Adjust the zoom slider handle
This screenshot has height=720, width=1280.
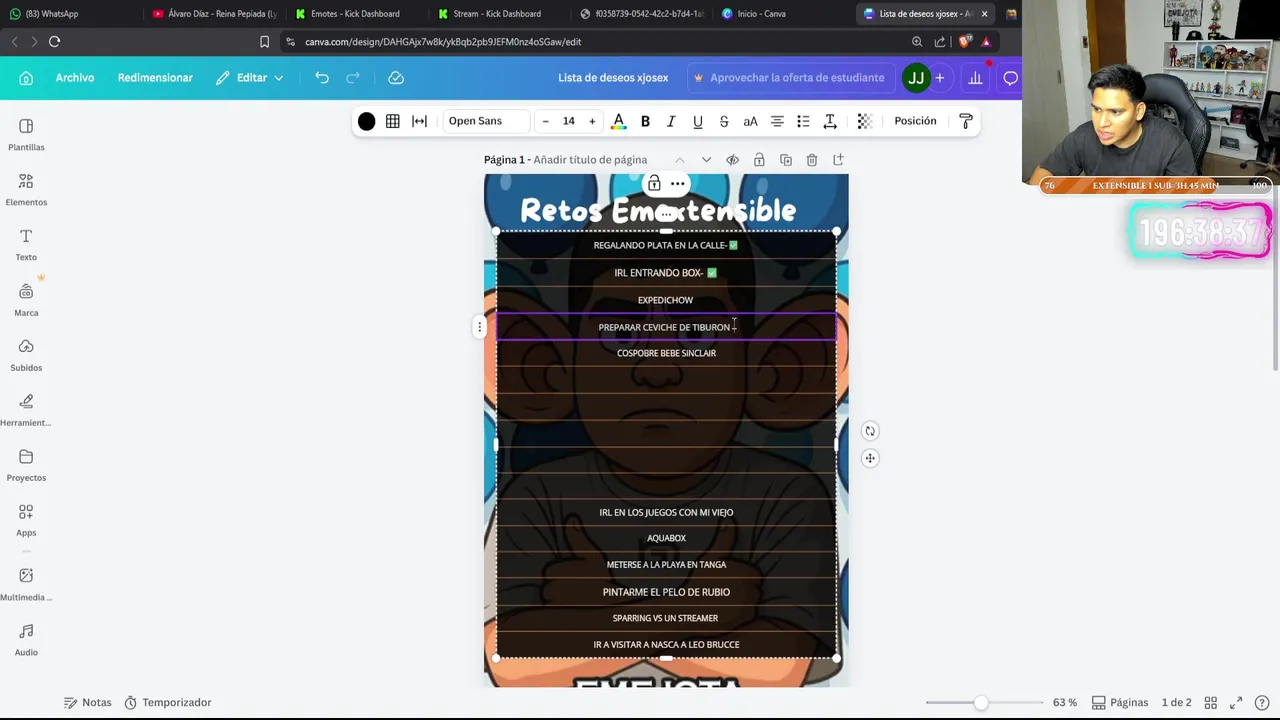(x=981, y=703)
